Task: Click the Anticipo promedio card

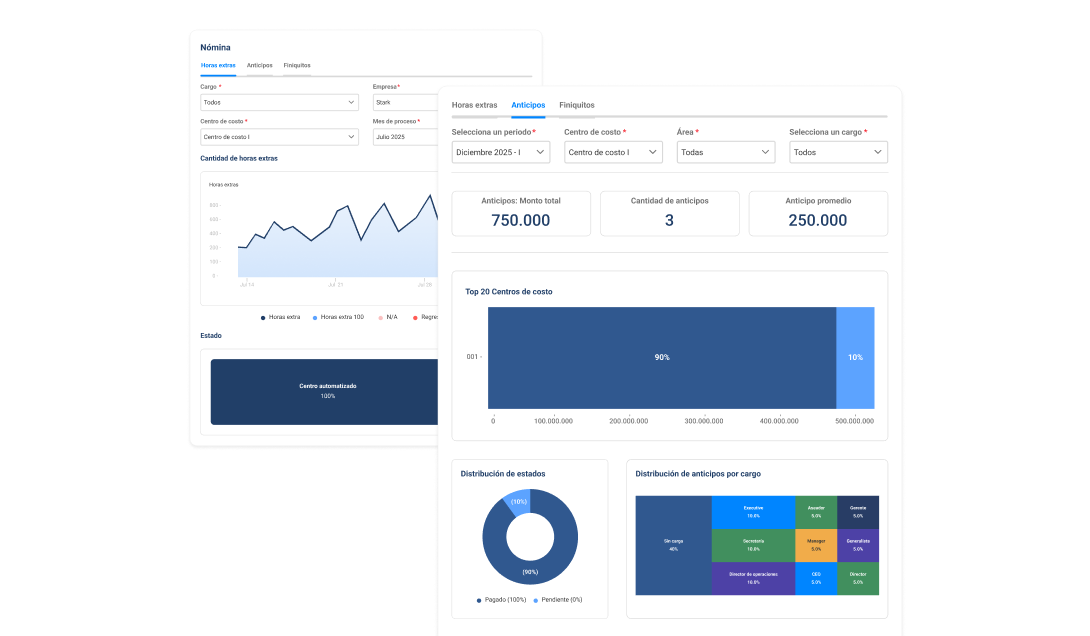Action: [818, 213]
